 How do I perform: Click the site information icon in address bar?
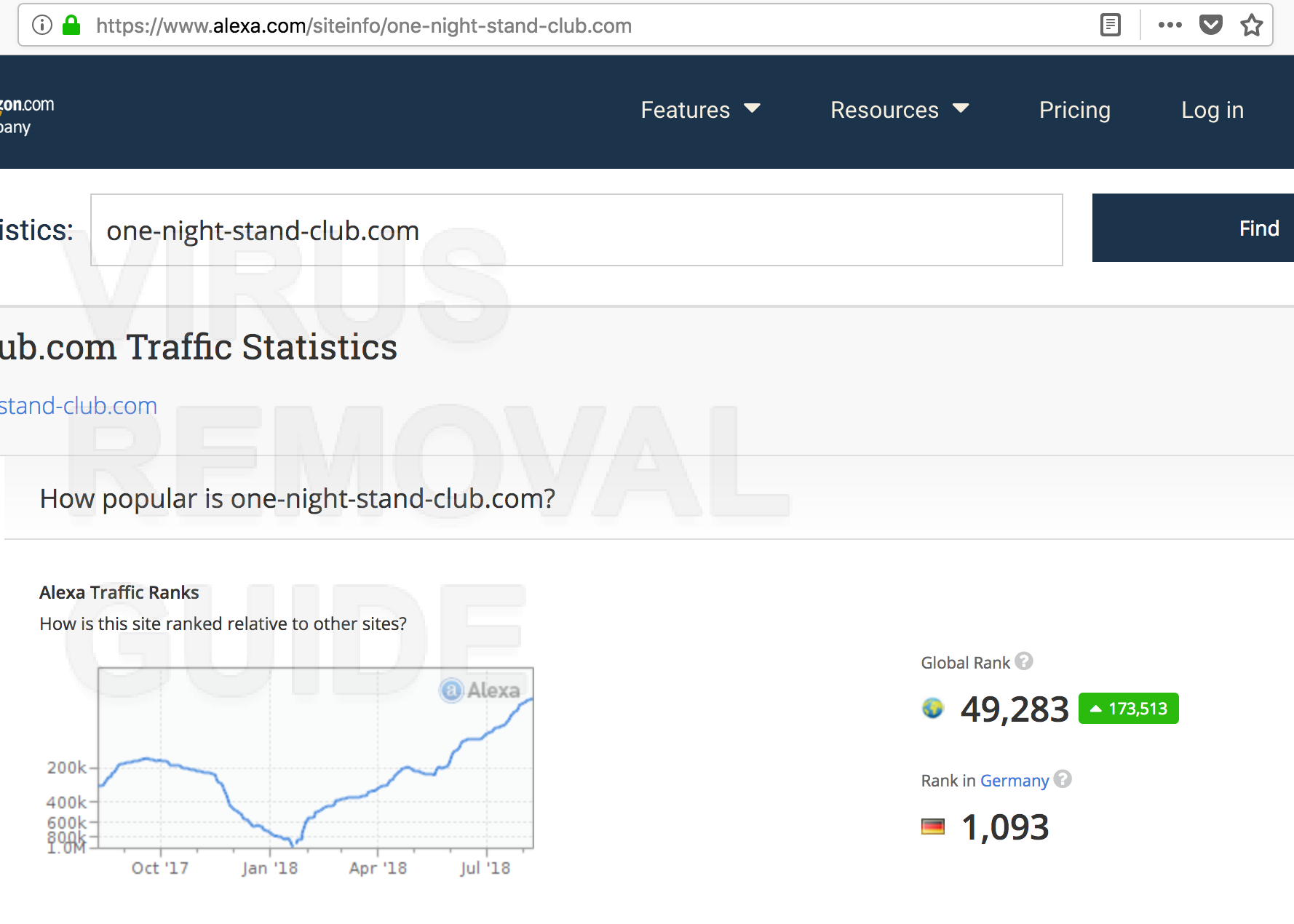coord(42,25)
